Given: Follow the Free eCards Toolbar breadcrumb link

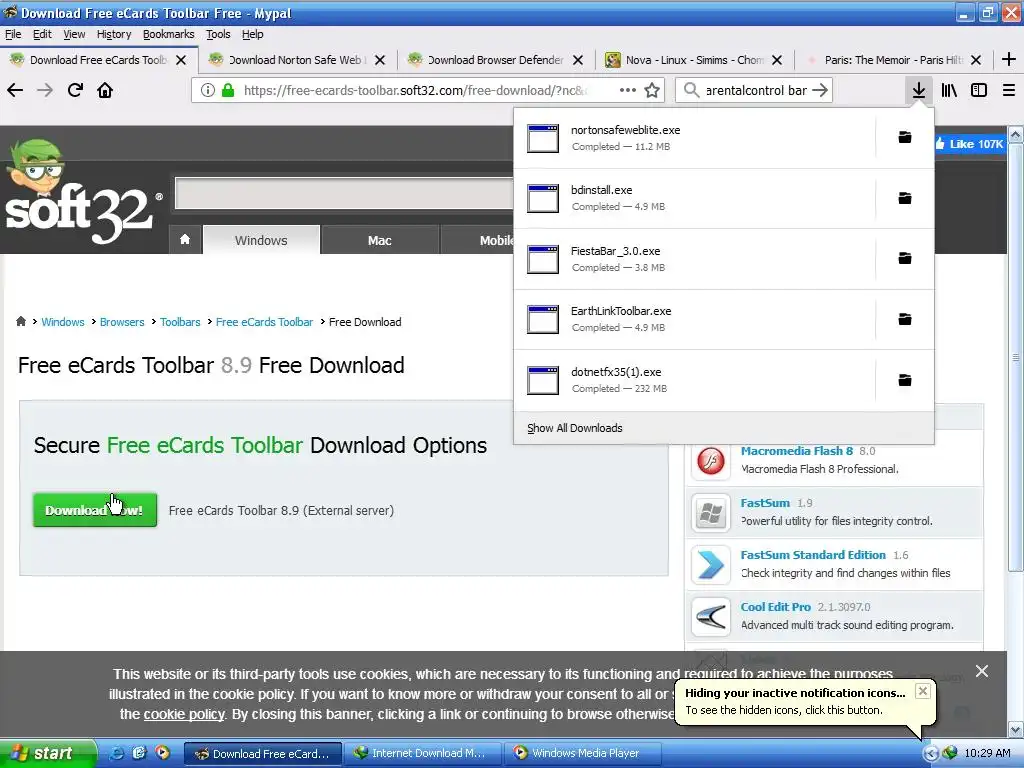Looking at the screenshot, I should pyautogui.click(x=264, y=322).
